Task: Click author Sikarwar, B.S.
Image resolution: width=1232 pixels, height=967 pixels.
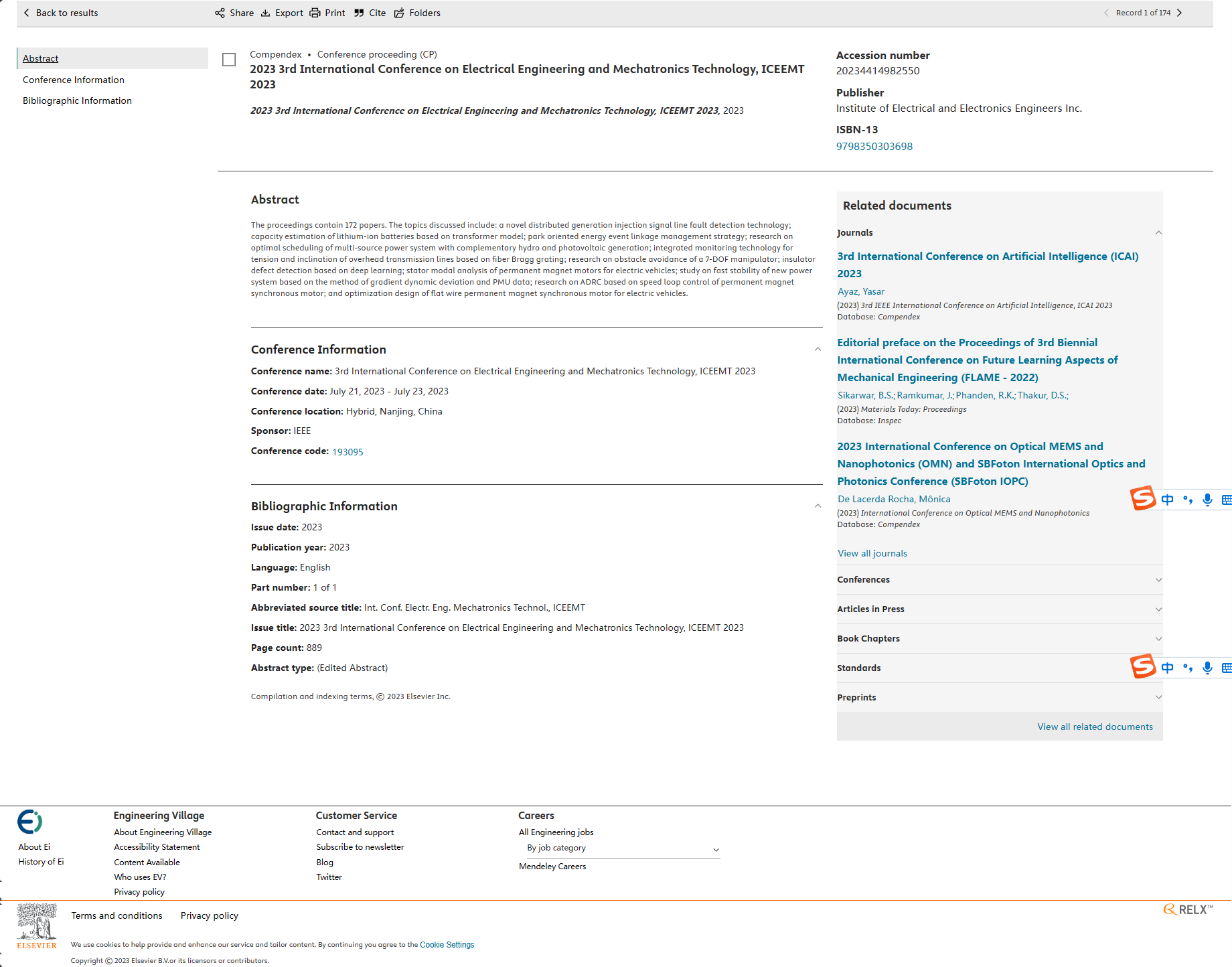Action: point(866,395)
